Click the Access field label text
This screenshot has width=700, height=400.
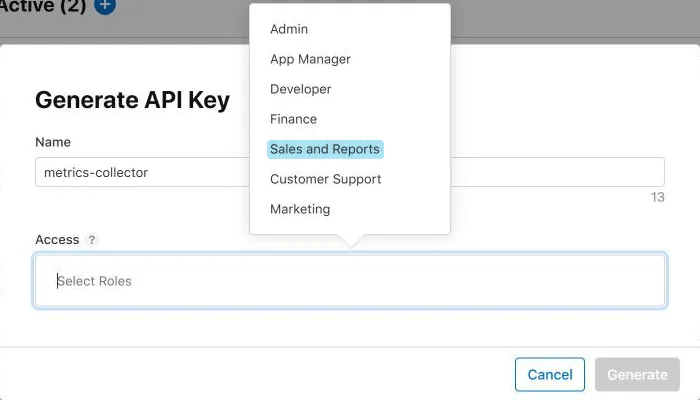[x=57, y=240]
